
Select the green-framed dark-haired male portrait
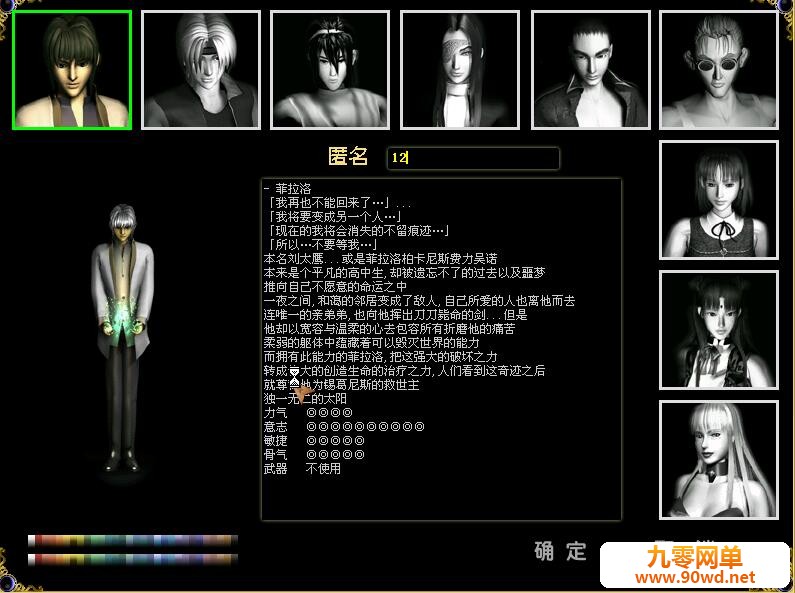point(72,70)
